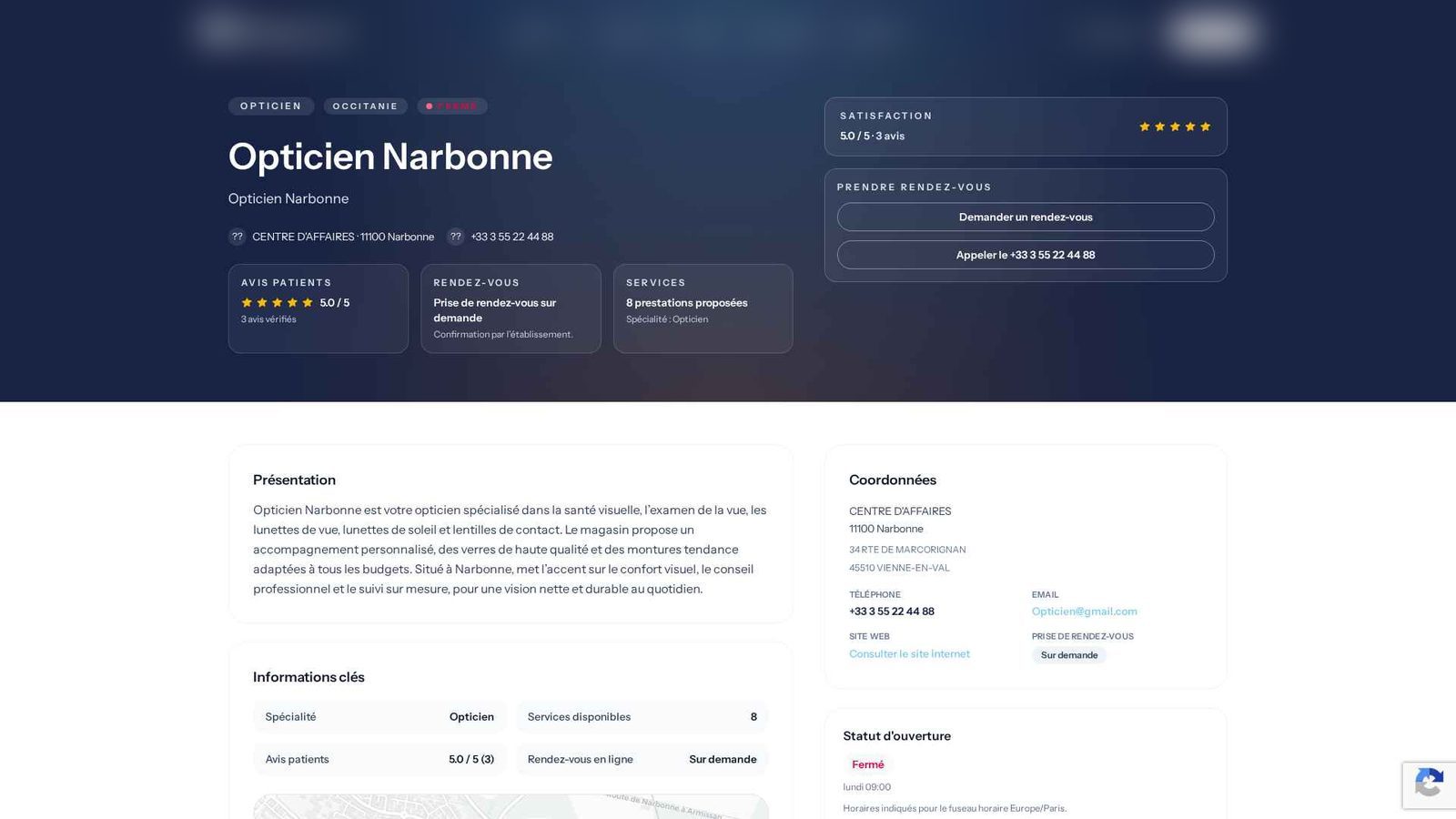1456x819 pixels.
Task: Select the Rendez-vous en ligne Sur demande row
Action: coord(642,759)
